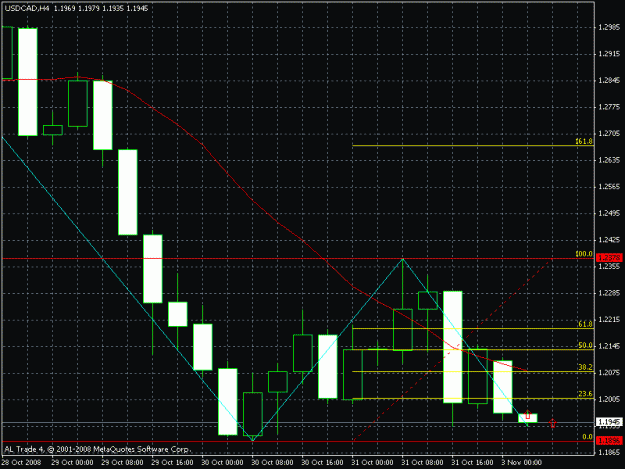Click the 1.2495 price axis label
625x469 pixels.
point(609,213)
